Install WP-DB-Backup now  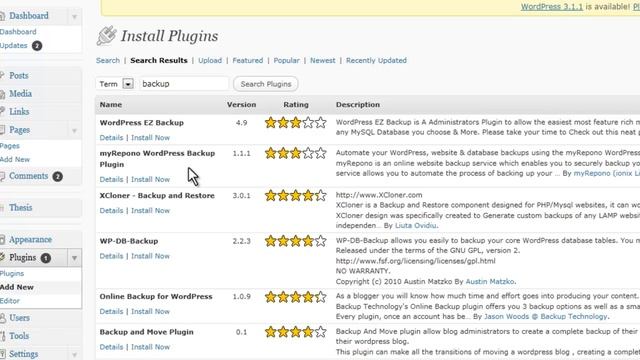pos(150,256)
